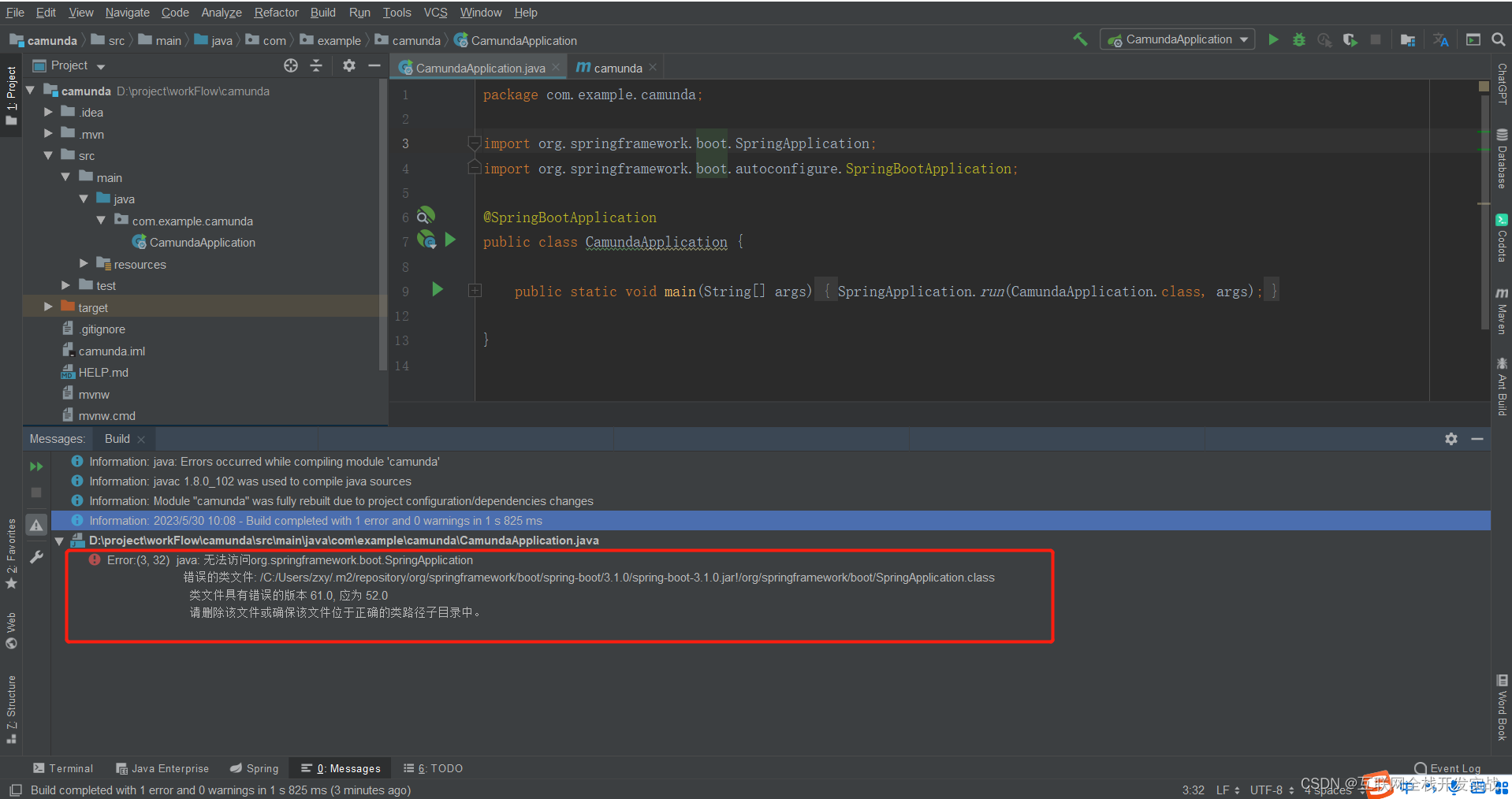Run CamundaApplication with the green play button

pyautogui.click(x=1273, y=39)
